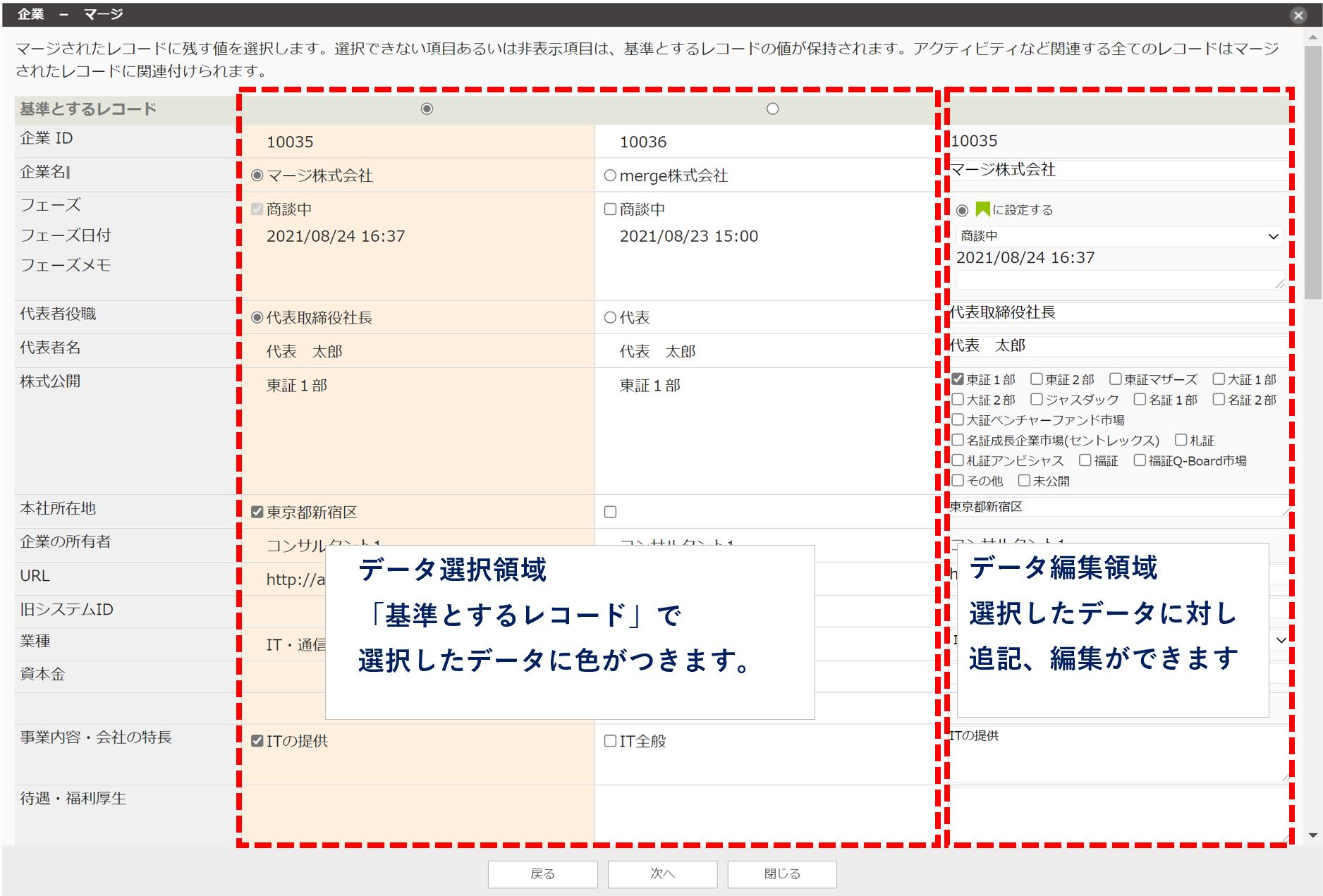Open the 商談中 phase dropdown
This screenshot has width=1323, height=896.
click(x=1118, y=236)
